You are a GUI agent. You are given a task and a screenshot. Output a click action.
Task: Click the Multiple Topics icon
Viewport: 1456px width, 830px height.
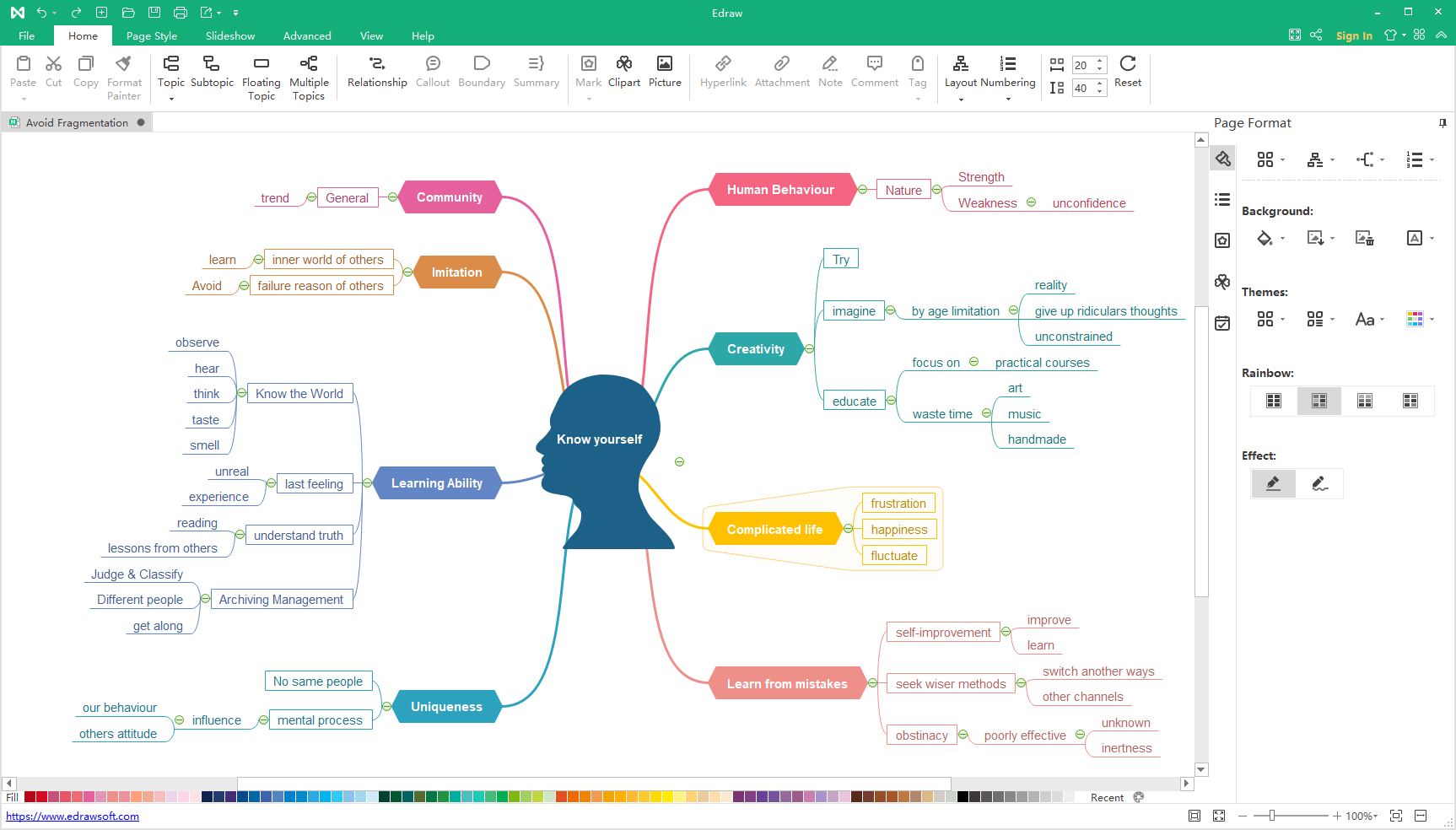[309, 64]
